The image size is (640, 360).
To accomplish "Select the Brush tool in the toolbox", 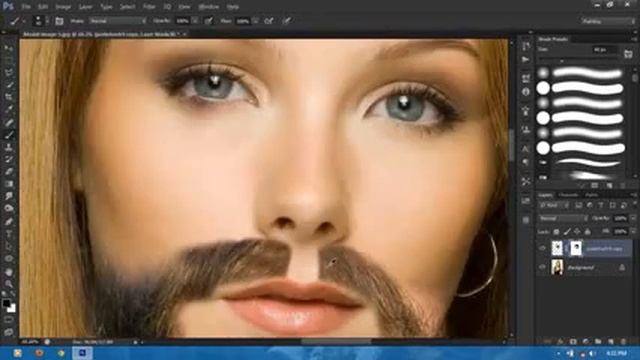I will (x=9, y=135).
